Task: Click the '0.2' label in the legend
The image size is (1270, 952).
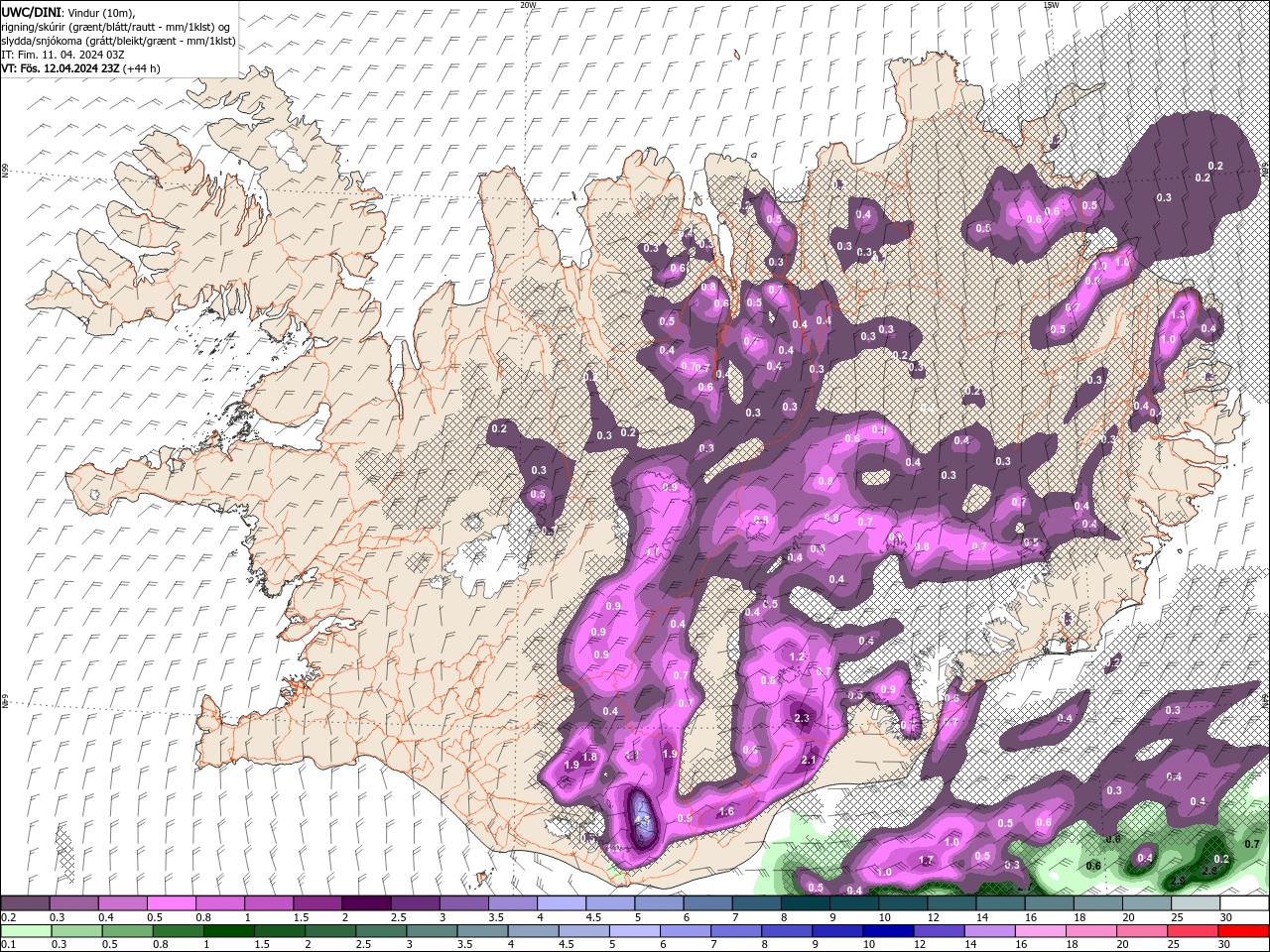Action: (x=9, y=917)
